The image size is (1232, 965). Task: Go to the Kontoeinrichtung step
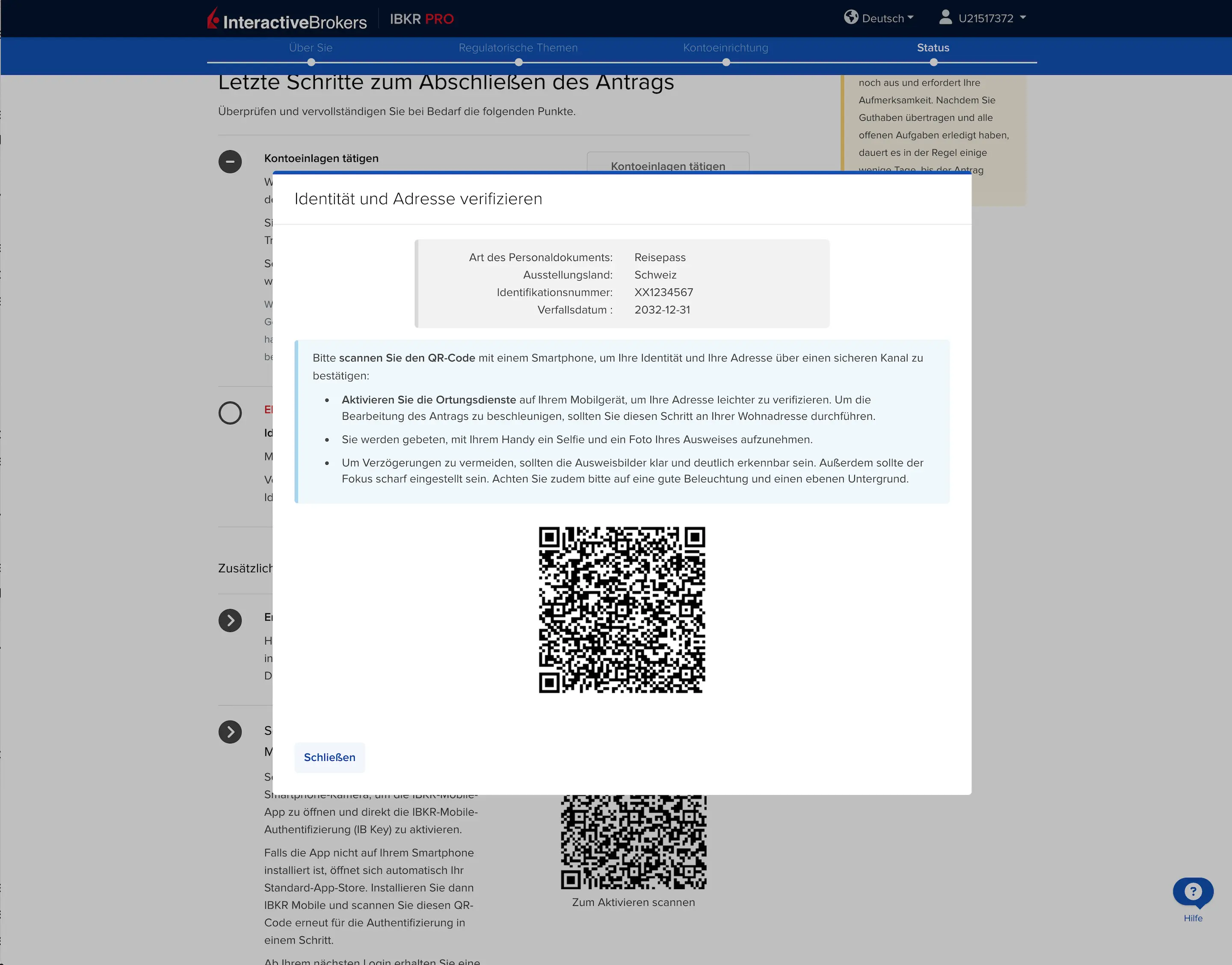click(726, 48)
